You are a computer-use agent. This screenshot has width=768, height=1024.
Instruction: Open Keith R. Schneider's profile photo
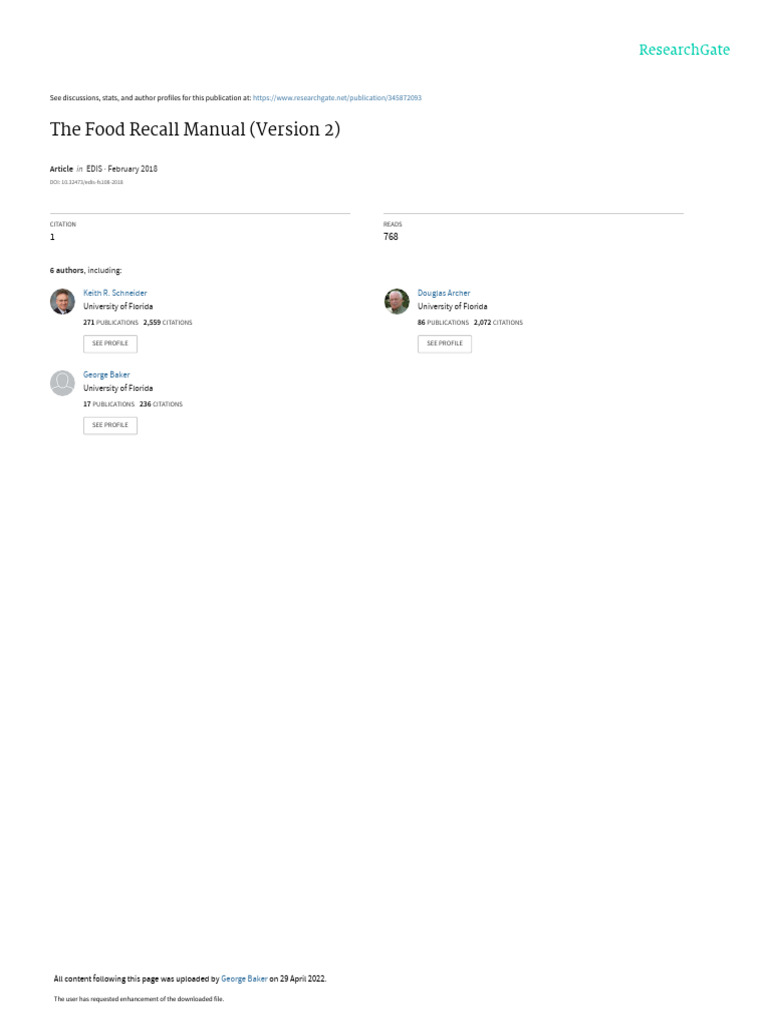(x=63, y=301)
